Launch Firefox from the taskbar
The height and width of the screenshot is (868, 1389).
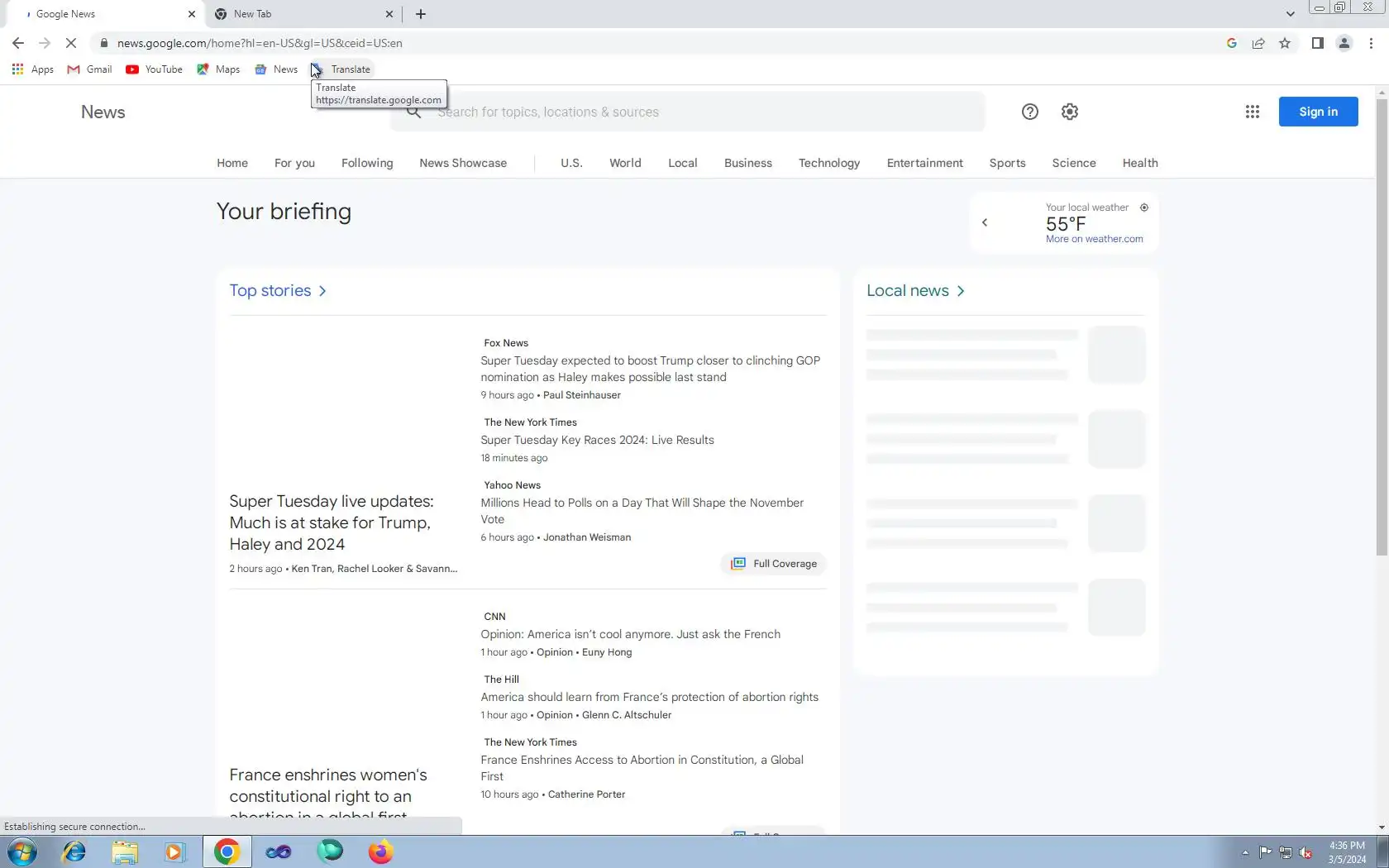[x=381, y=851]
